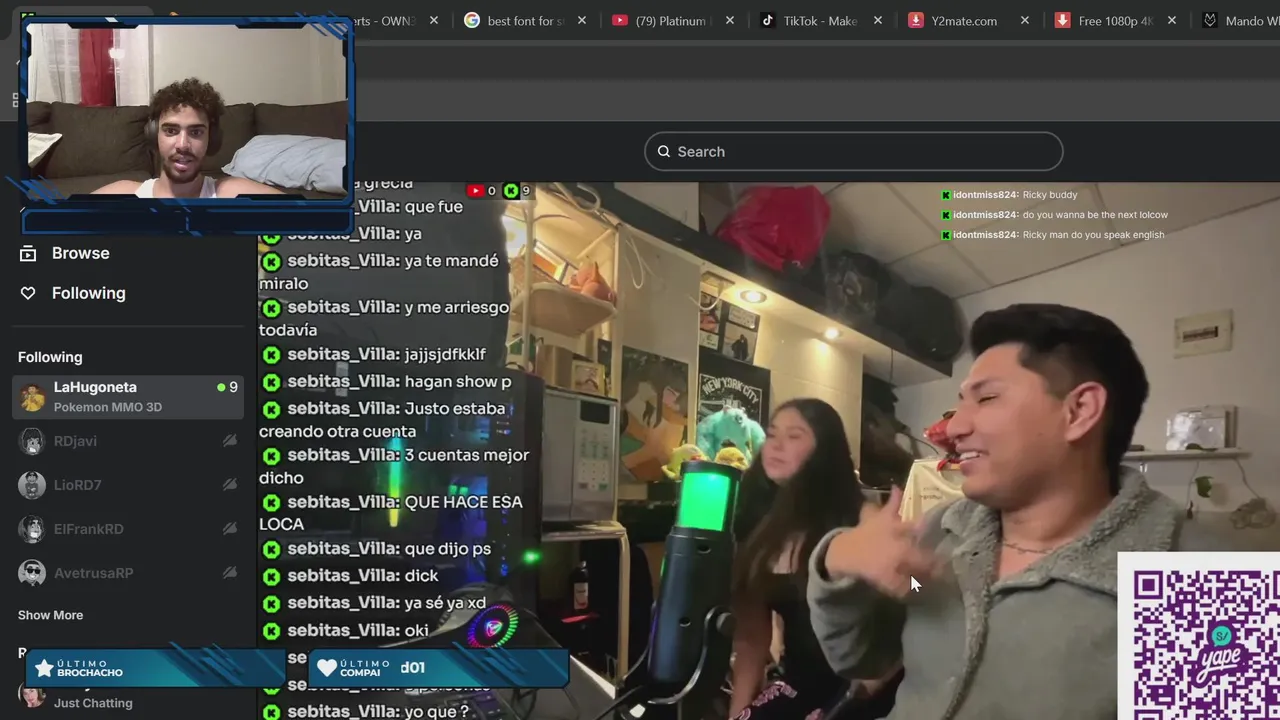Close the Y2mate.com tab

pyautogui.click(x=1025, y=20)
